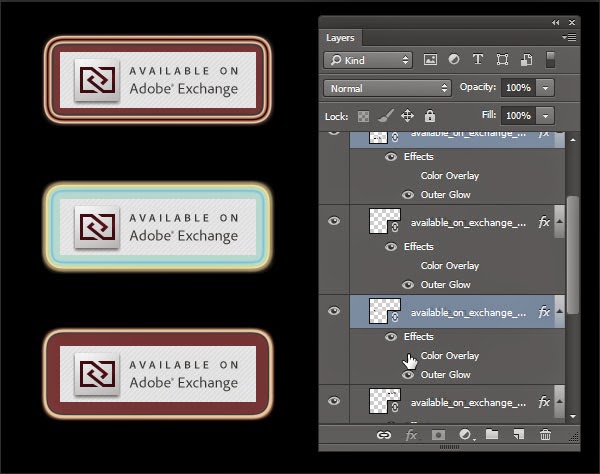This screenshot has height=474, width=600.
Task: Click thumbnail of third highlighted layer
Action: click(385, 311)
